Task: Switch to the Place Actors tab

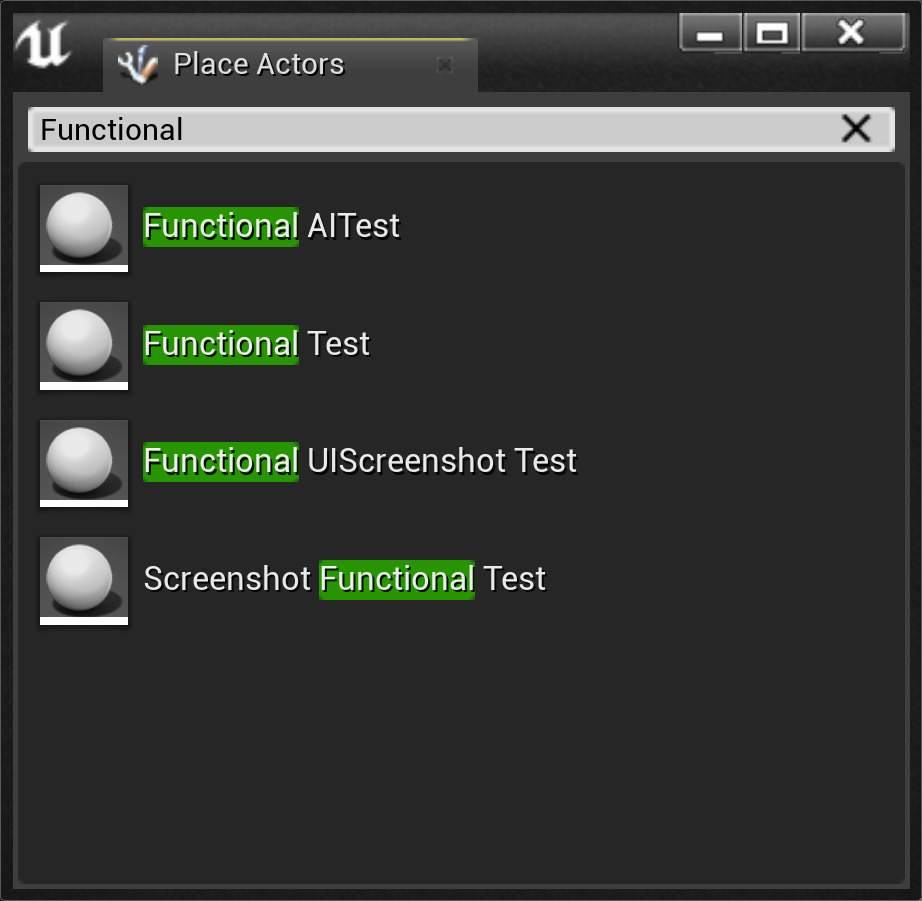Action: click(x=258, y=65)
